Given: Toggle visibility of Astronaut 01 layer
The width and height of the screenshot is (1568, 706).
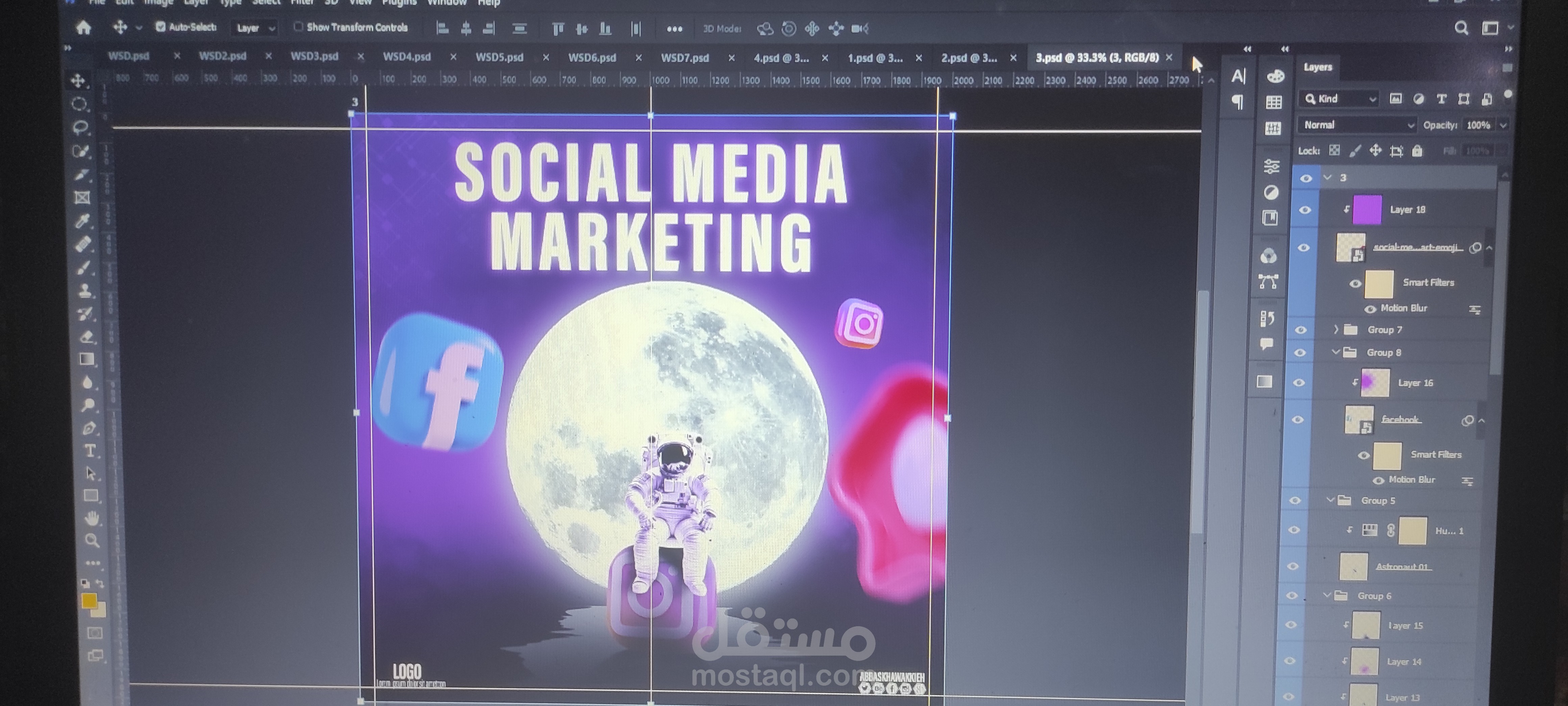Looking at the screenshot, I should tap(1293, 566).
